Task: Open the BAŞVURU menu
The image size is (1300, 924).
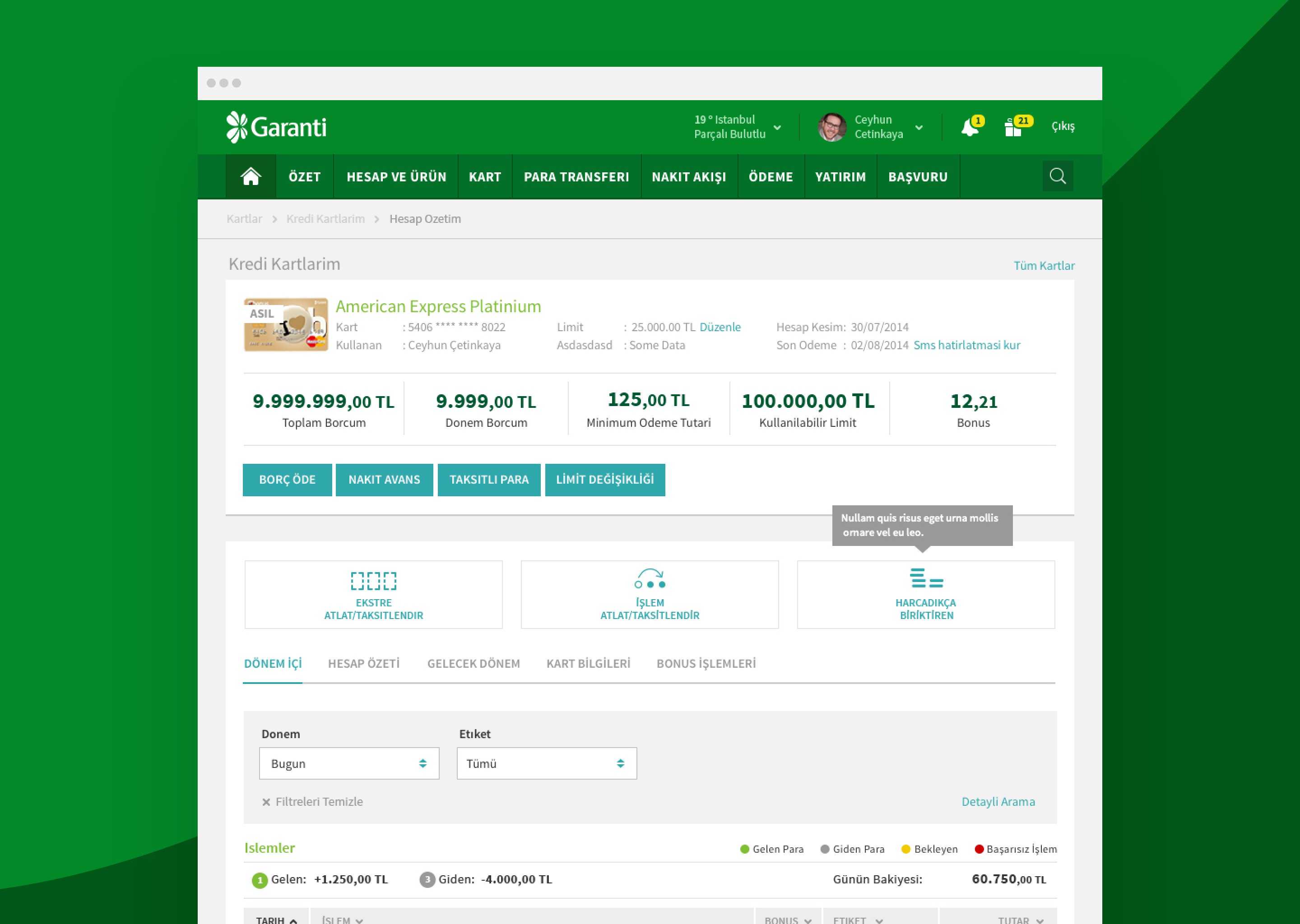Action: tap(918, 177)
